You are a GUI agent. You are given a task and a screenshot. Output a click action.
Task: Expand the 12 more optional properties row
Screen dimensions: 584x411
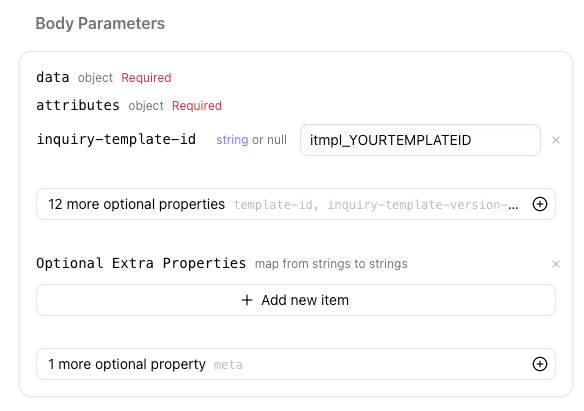296,204
